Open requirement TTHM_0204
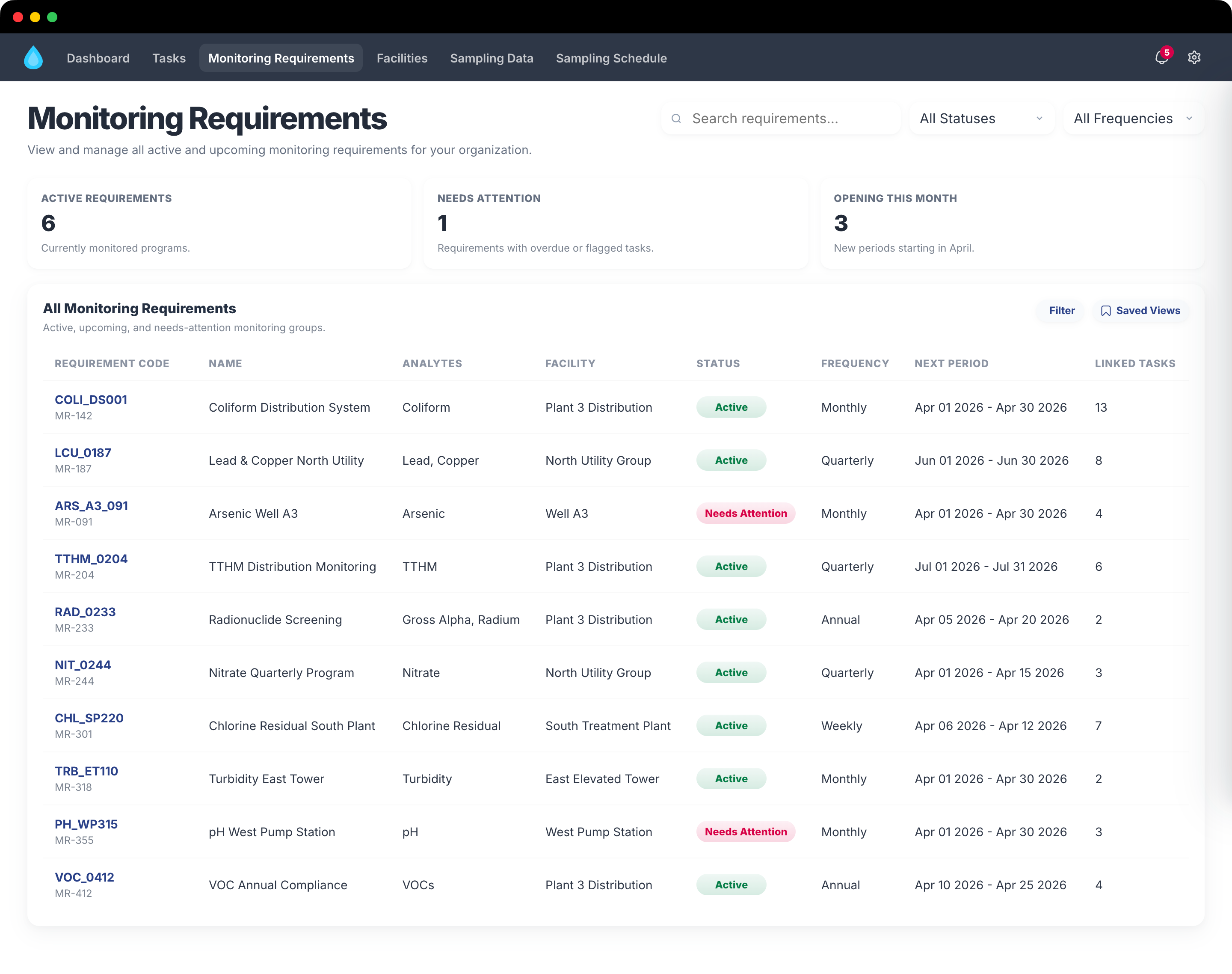Screen dimensions: 1232x974 91,559
